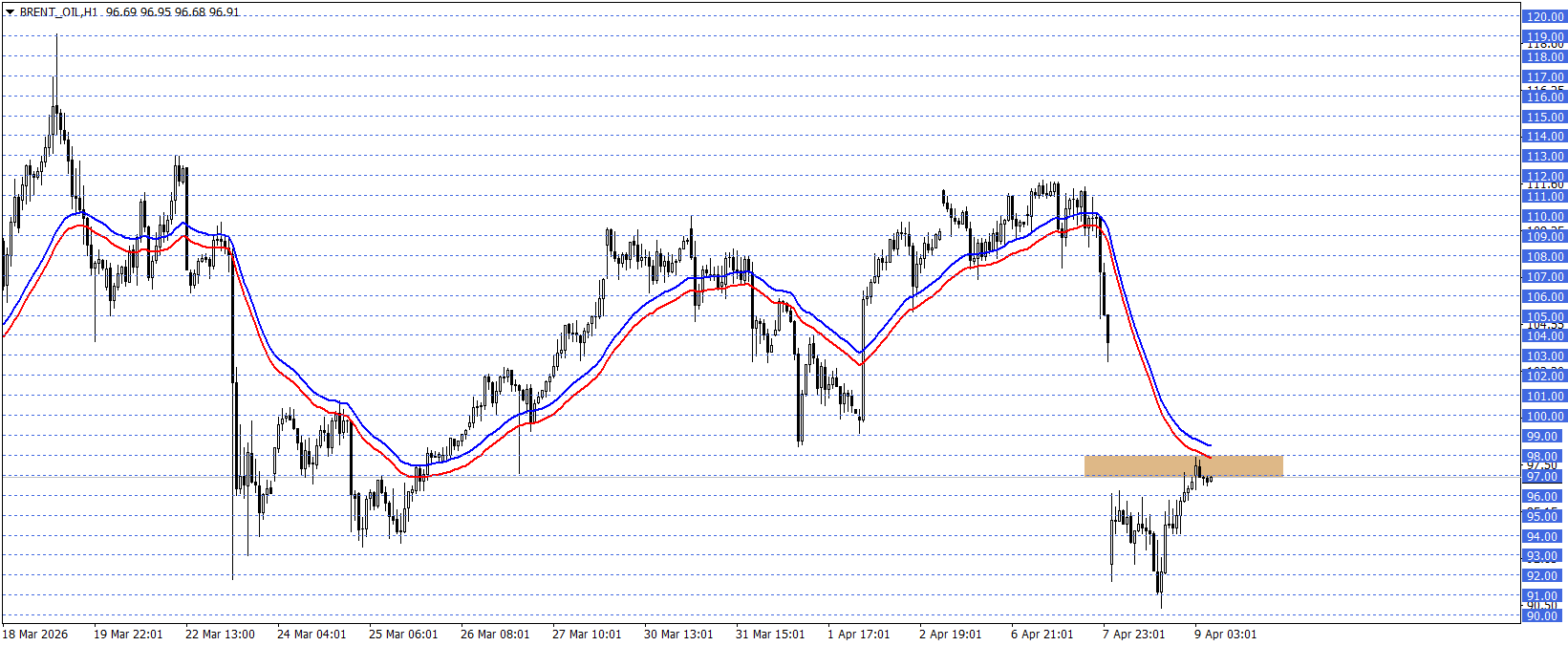This screenshot has height=646, width=1568.
Task: Click the 9 Apr 03:01 time label
Action: click(1226, 635)
